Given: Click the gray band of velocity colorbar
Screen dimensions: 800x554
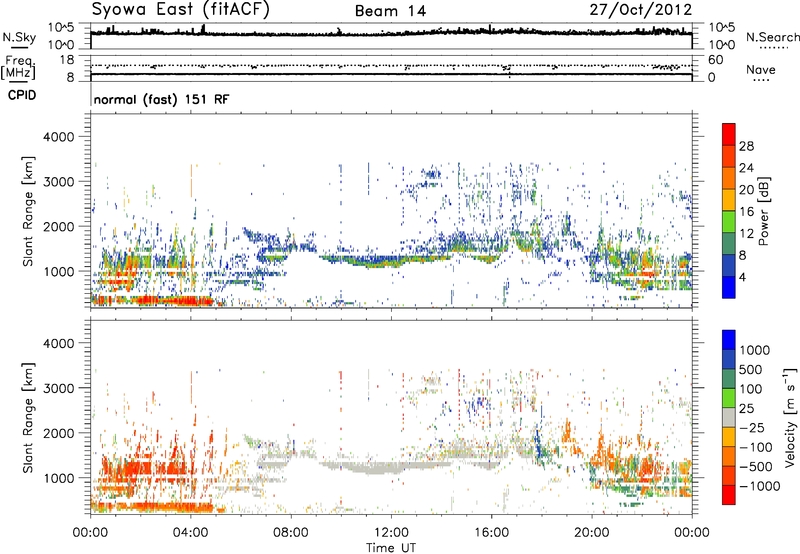Looking at the screenshot, I should [729, 417].
